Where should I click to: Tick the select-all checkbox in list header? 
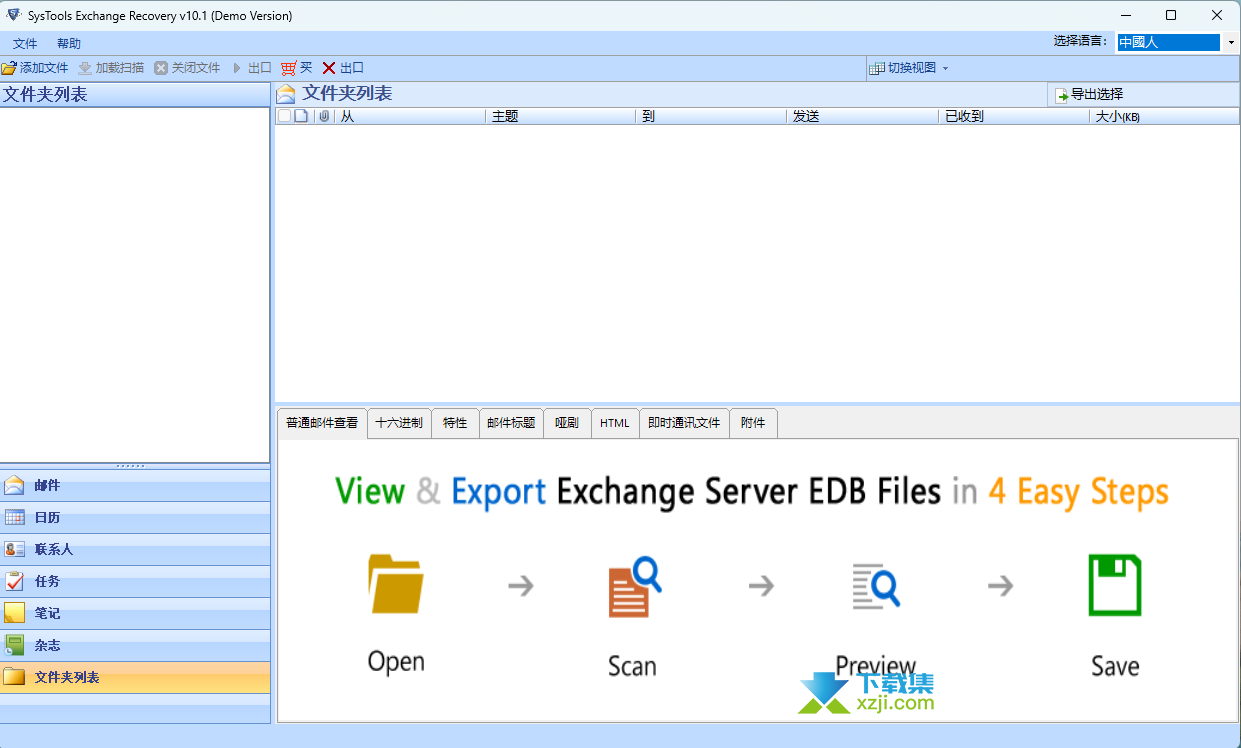click(284, 116)
